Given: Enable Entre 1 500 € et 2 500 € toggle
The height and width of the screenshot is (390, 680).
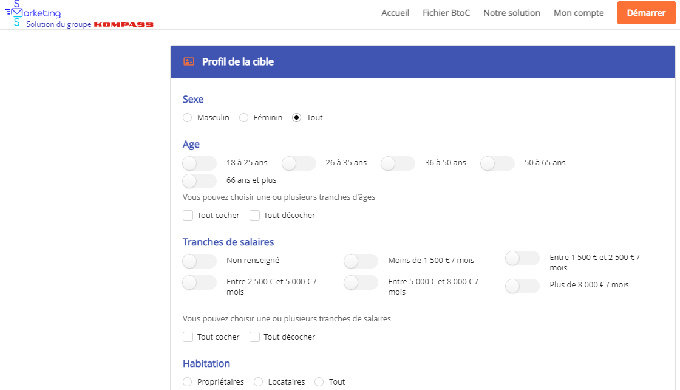Looking at the screenshot, I should 523,259.
